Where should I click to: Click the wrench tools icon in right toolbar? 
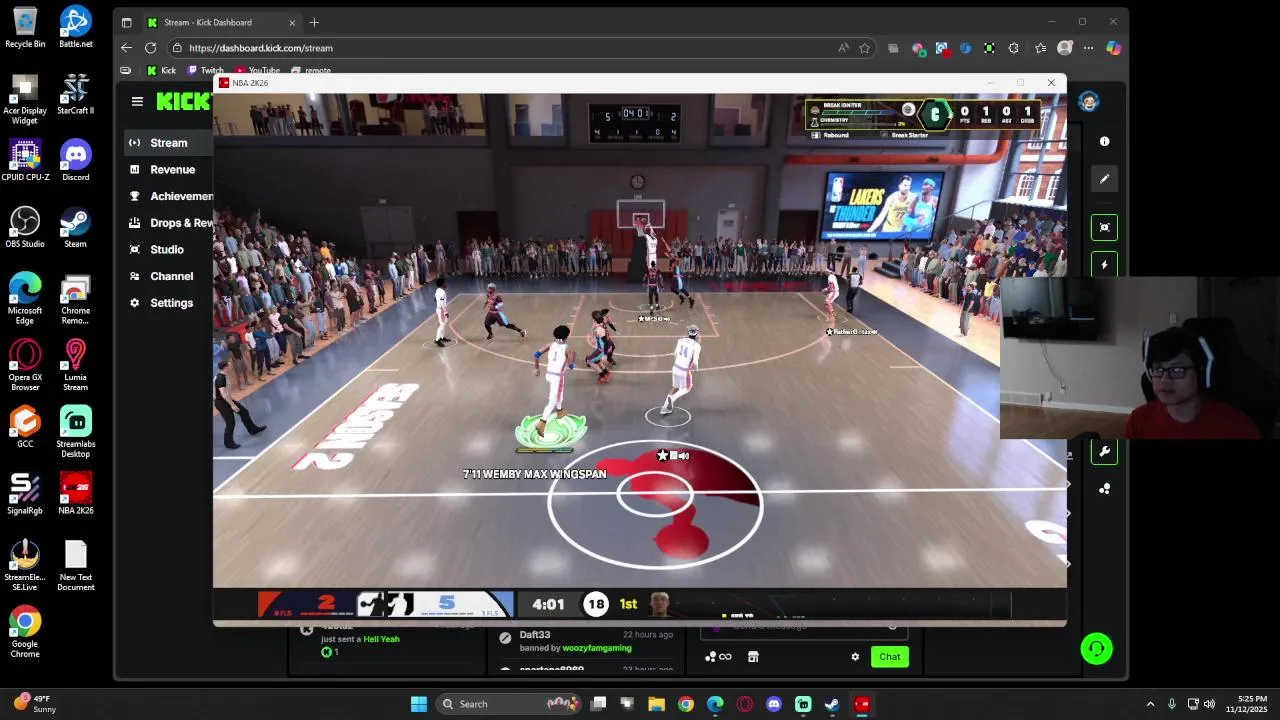(x=1104, y=452)
